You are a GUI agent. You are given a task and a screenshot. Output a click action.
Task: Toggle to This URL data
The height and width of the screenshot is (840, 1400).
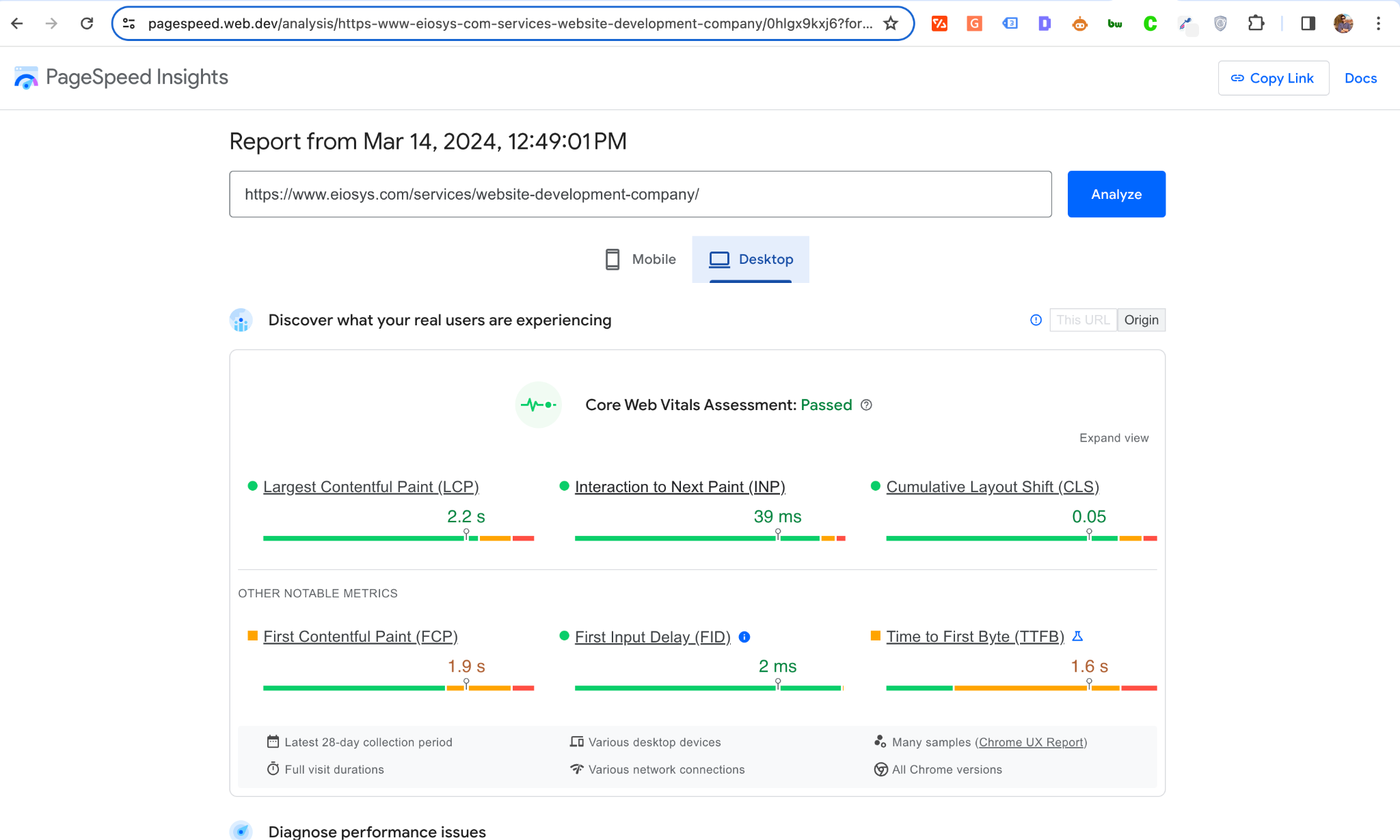pyautogui.click(x=1083, y=320)
